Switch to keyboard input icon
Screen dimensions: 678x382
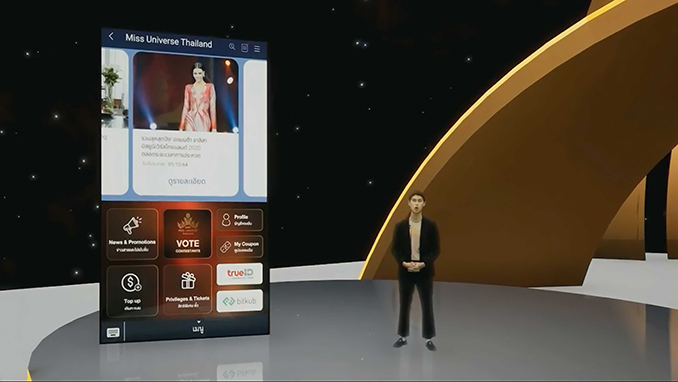pos(113,332)
